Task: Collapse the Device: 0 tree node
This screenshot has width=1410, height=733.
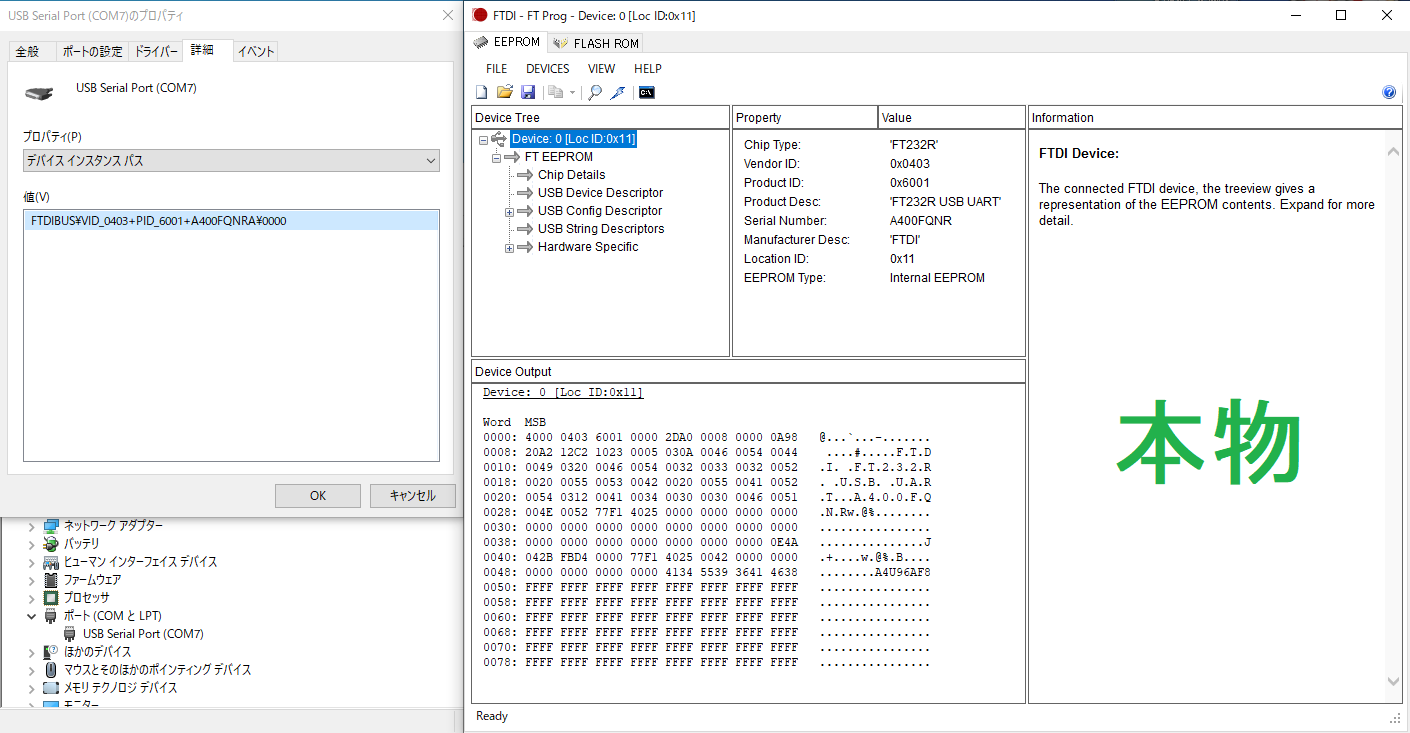Action: coord(483,140)
